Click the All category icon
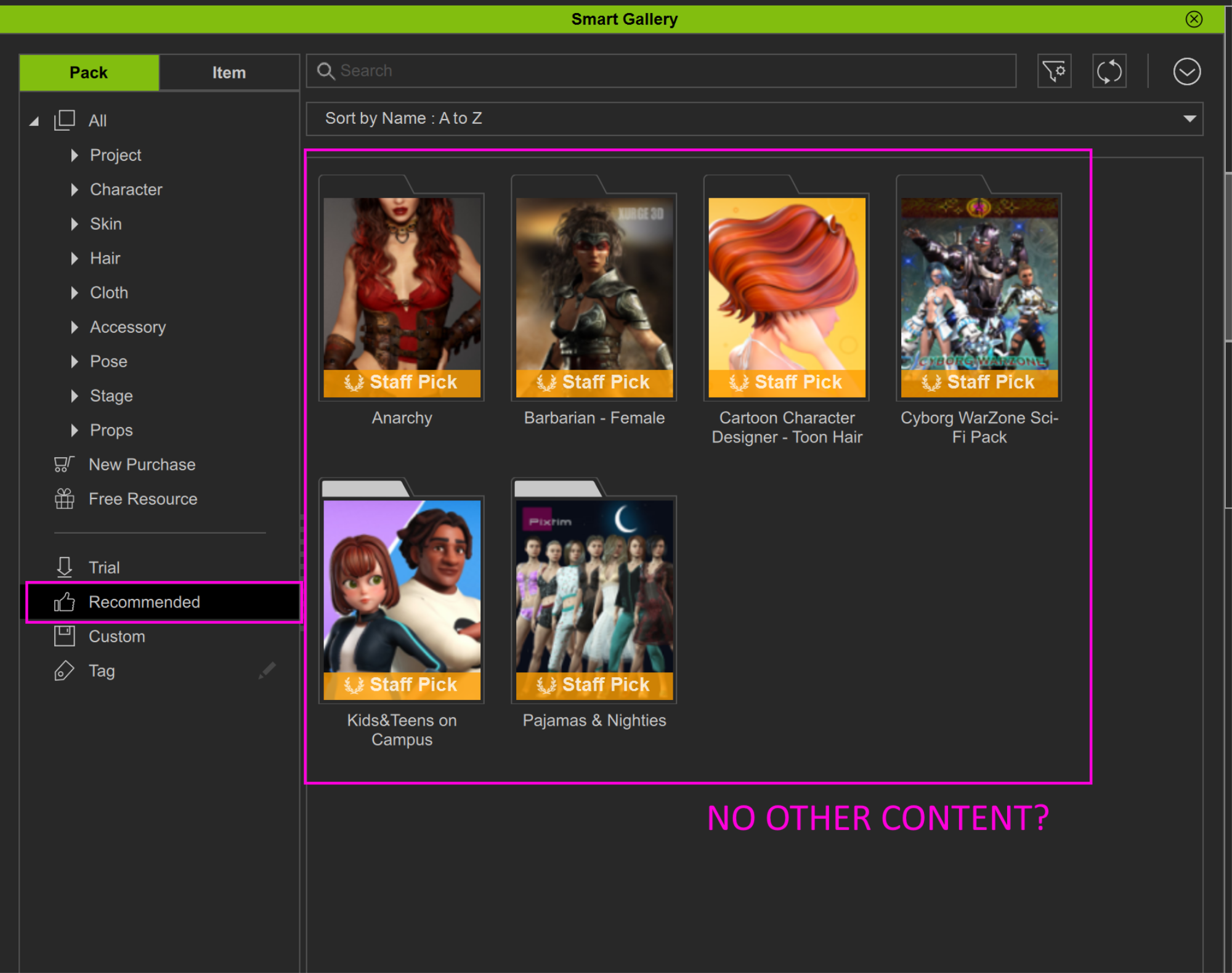Screen dimensions: 1232x973 pos(65,120)
